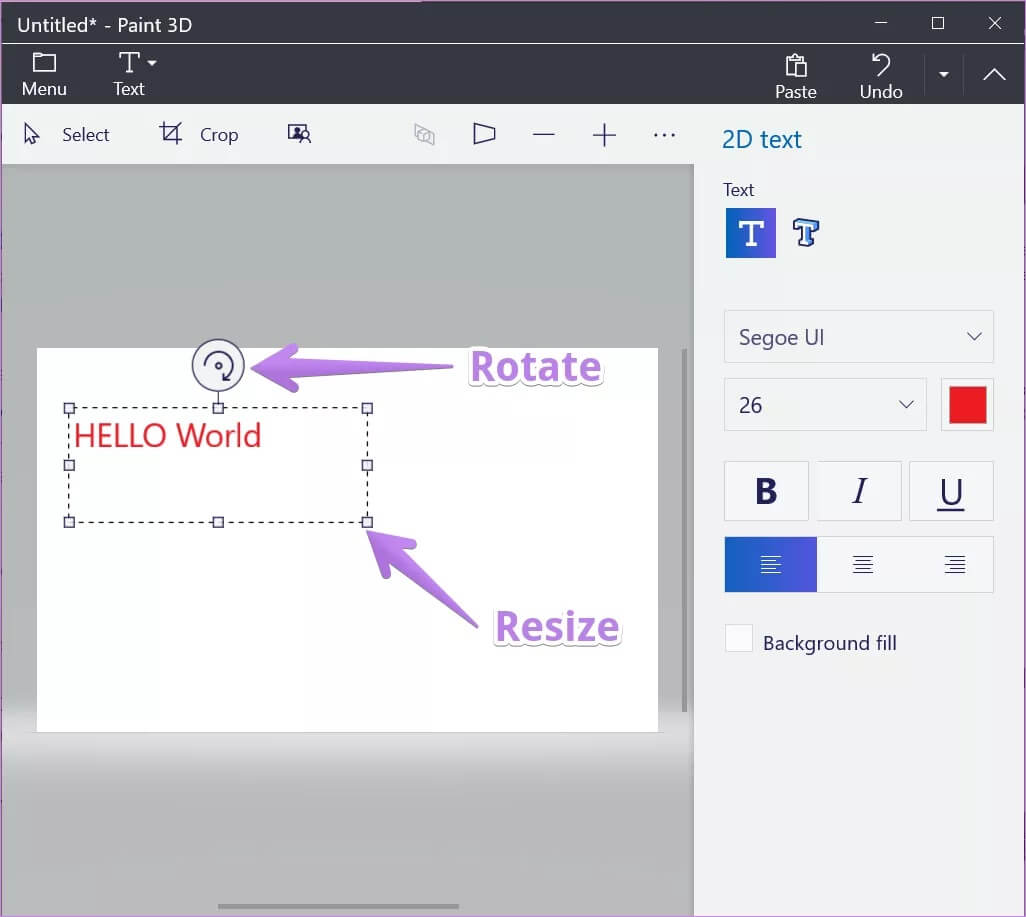Toggle bold text formatting
The height and width of the screenshot is (917, 1026).
coord(766,491)
